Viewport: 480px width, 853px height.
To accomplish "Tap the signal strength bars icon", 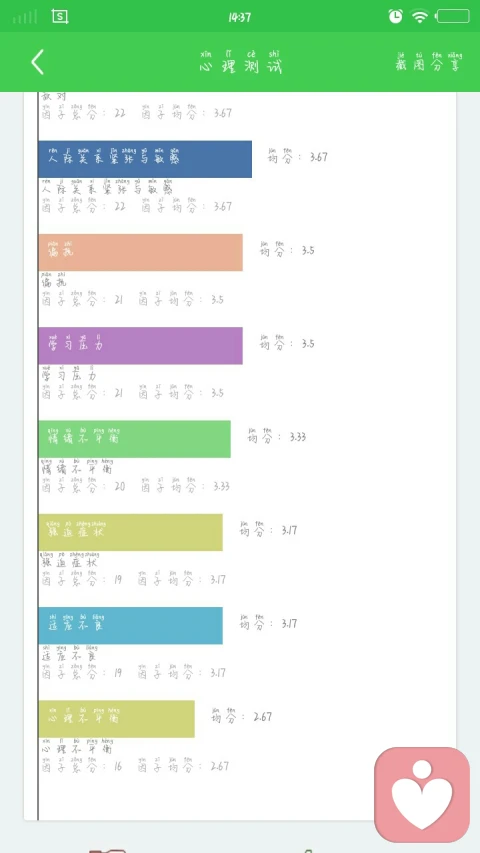I will point(25,17).
